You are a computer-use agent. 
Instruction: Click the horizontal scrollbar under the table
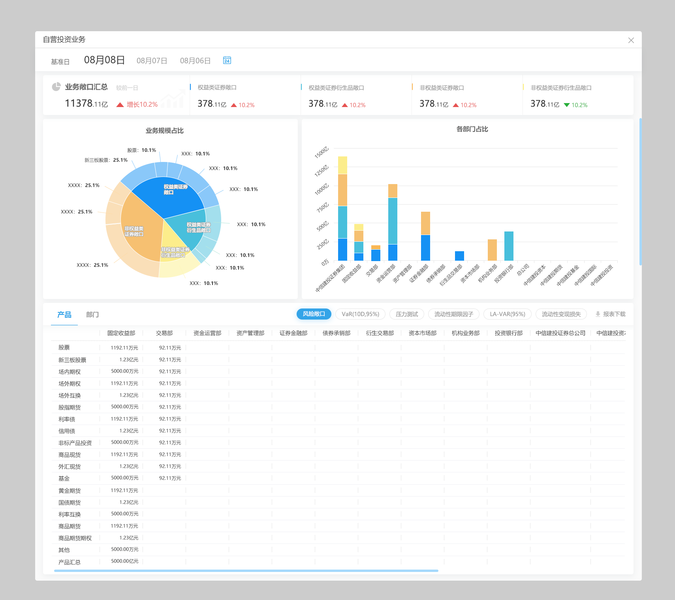click(x=246, y=570)
